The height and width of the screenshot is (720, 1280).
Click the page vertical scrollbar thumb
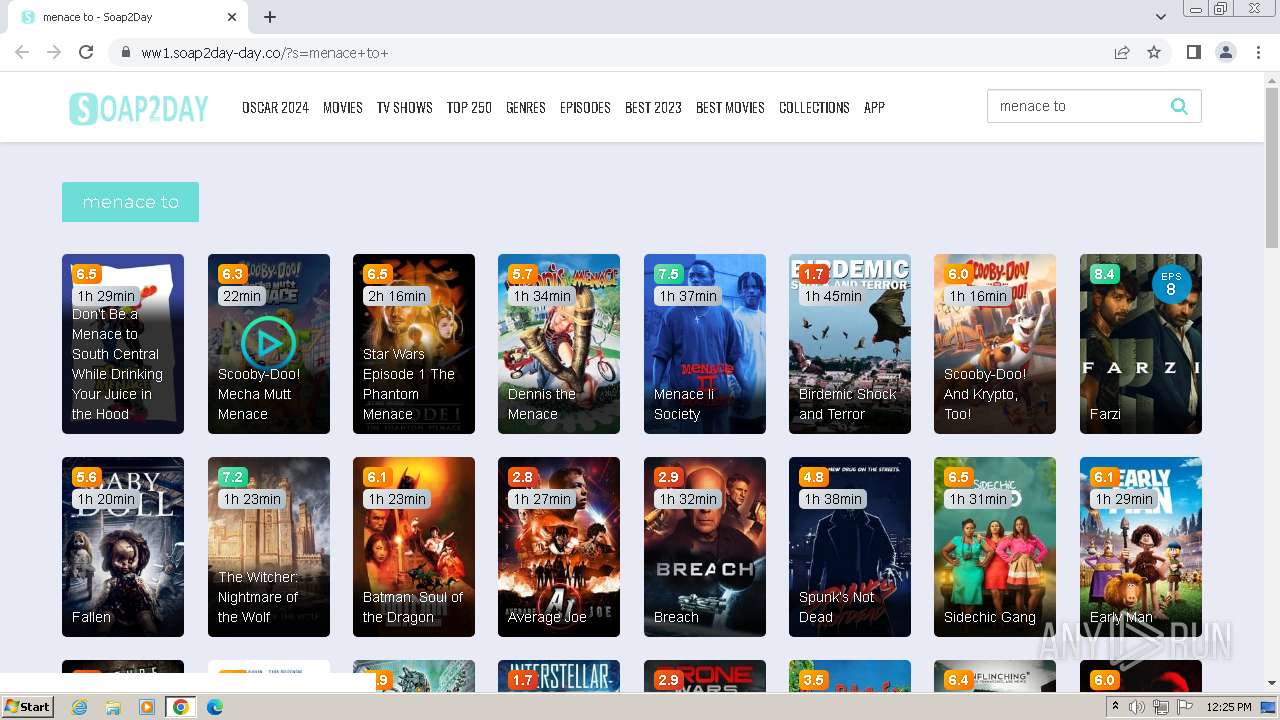pos(1272,168)
